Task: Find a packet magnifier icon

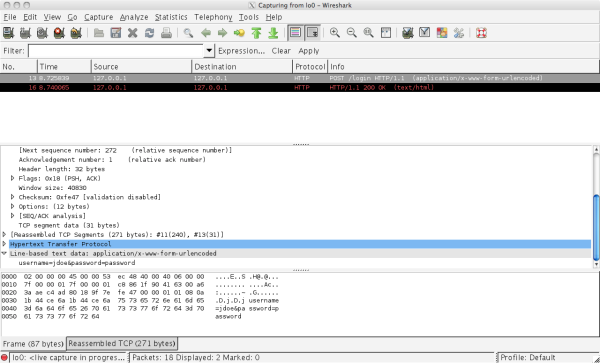Action: [x=188, y=33]
